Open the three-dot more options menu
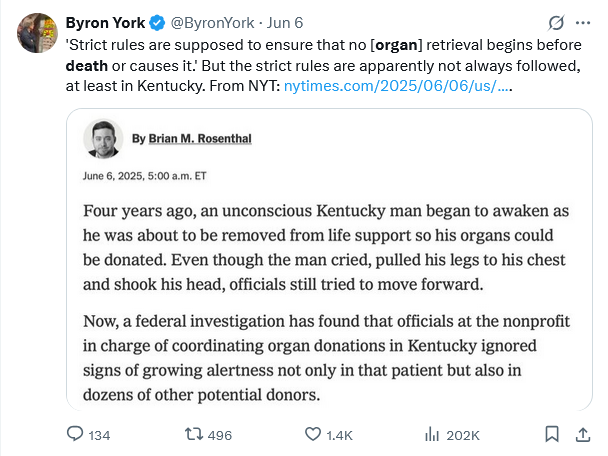This screenshot has height=456, width=608. click(585, 22)
